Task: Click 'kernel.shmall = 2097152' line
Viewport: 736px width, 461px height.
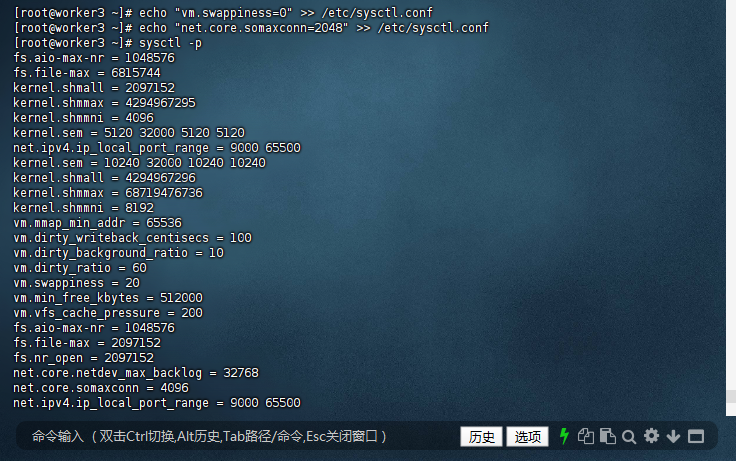Action: click(x=94, y=88)
